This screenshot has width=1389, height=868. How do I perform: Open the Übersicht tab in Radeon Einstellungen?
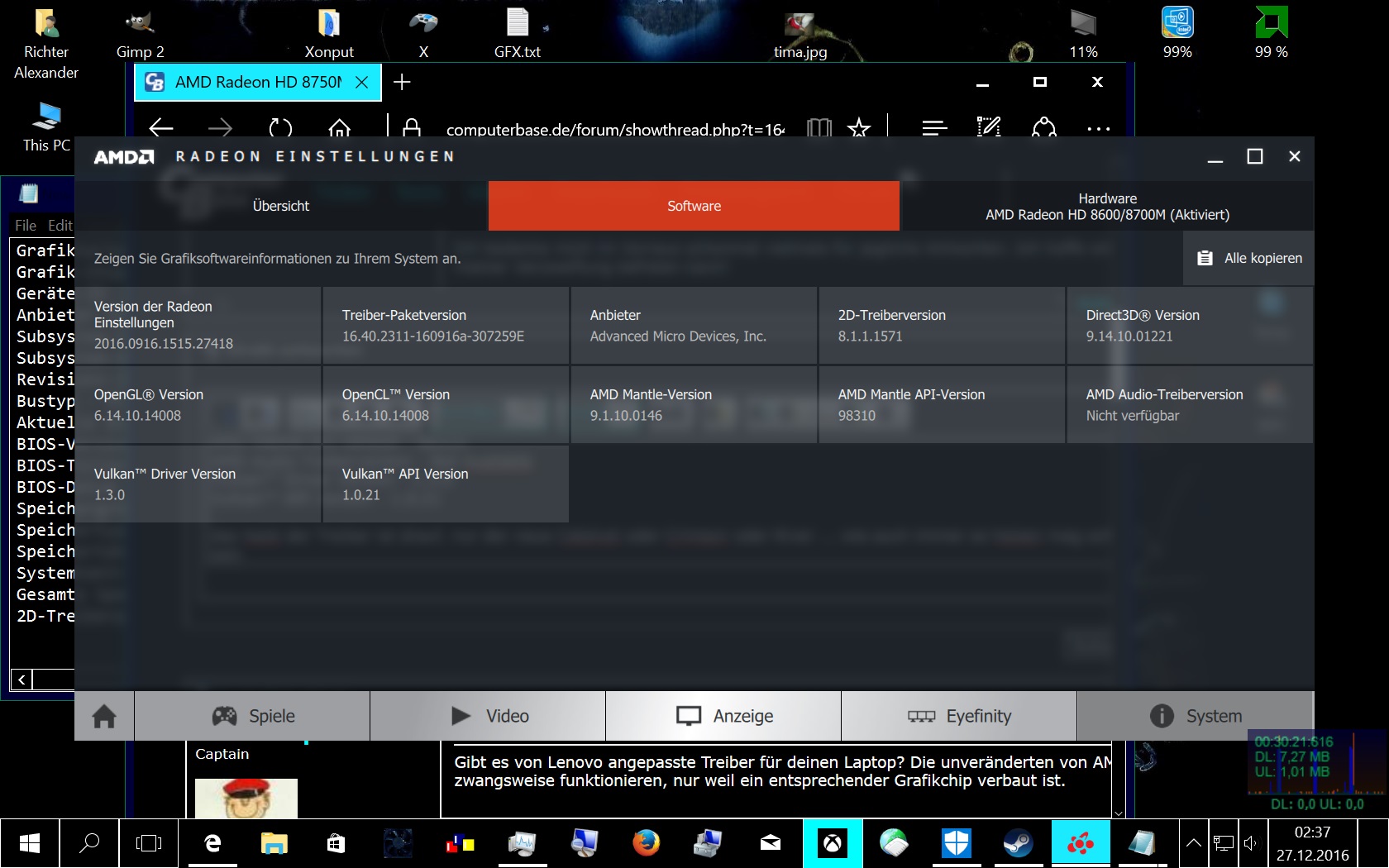click(x=281, y=206)
